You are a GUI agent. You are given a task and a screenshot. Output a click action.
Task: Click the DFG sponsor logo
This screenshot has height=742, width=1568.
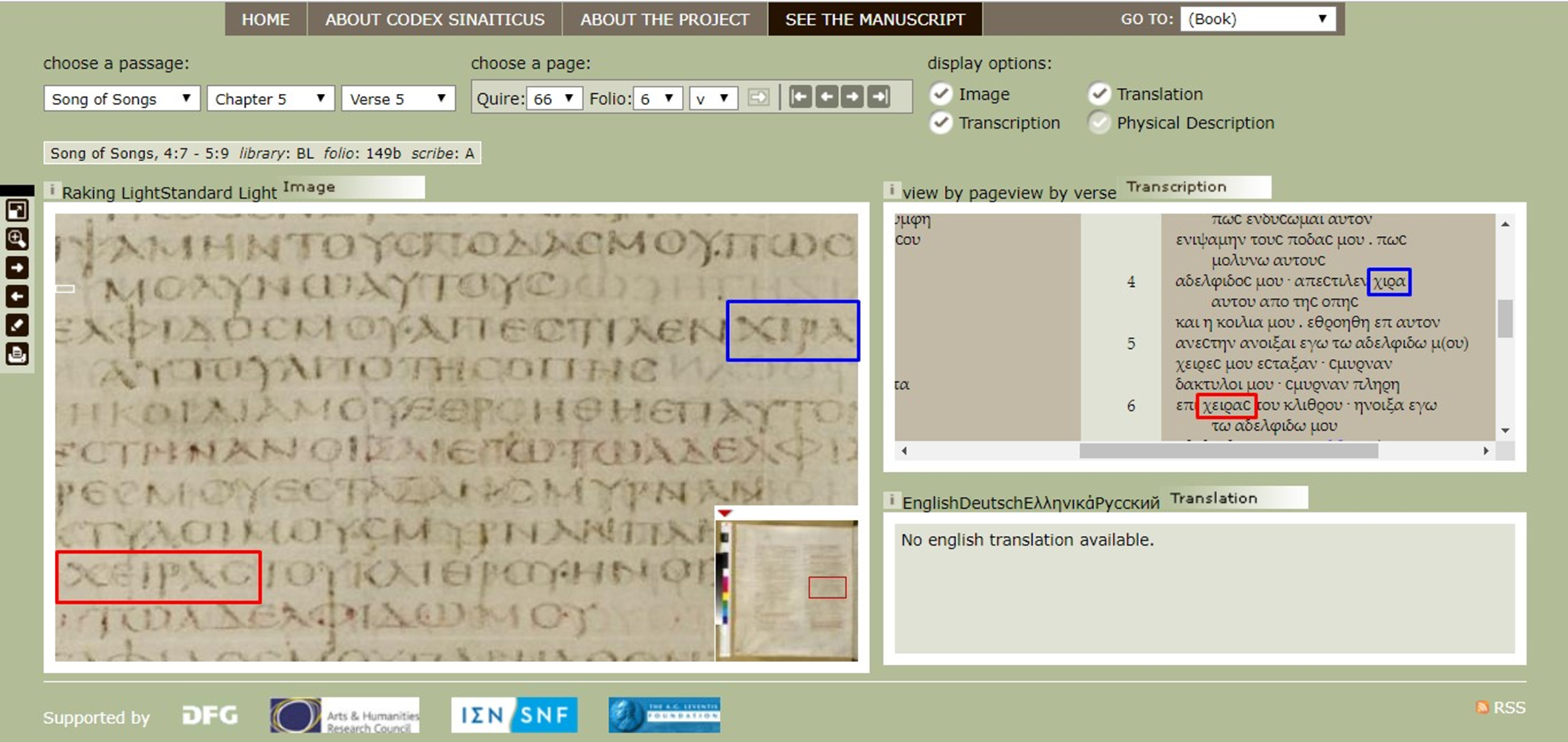[x=209, y=716]
